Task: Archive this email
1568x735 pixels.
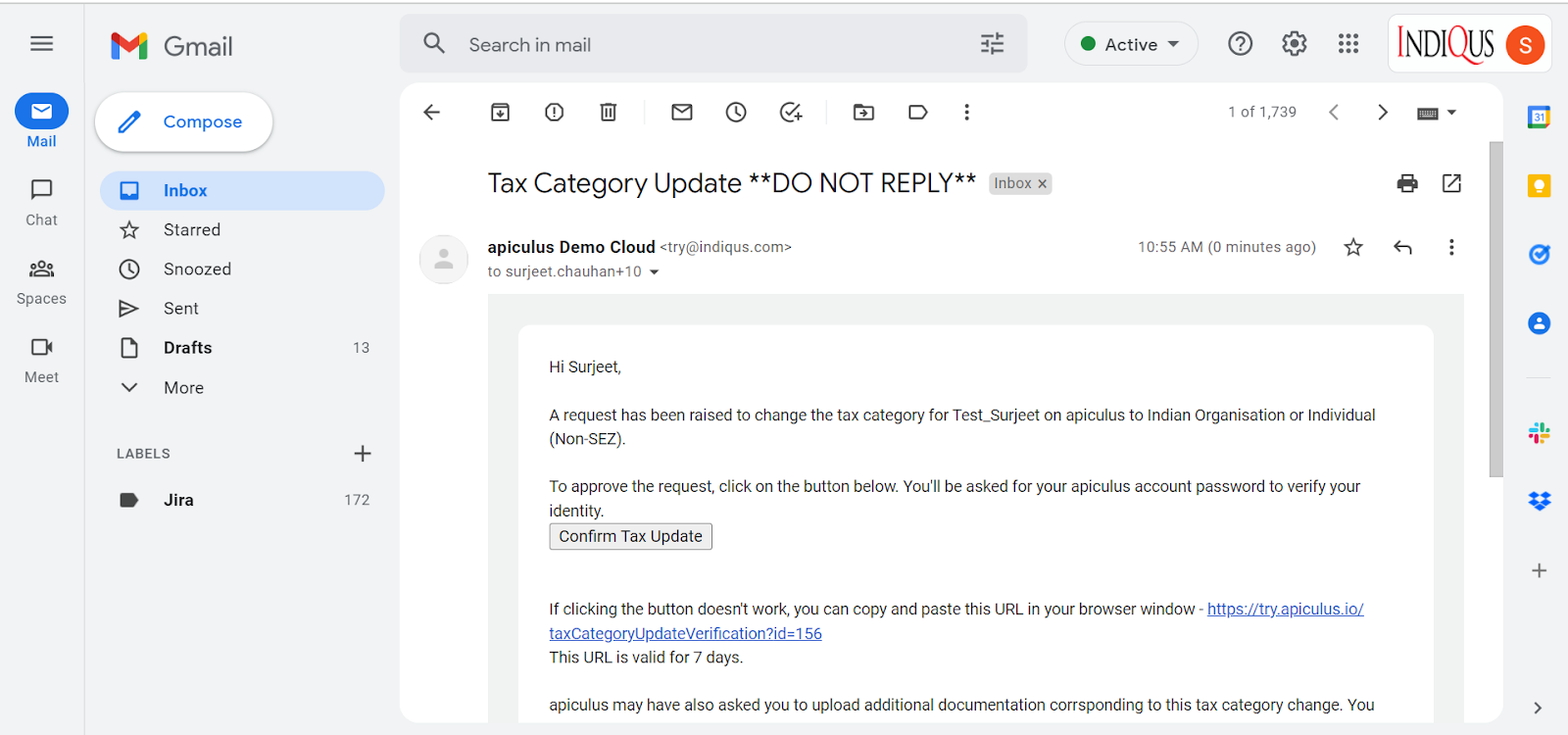Action: point(500,112)
